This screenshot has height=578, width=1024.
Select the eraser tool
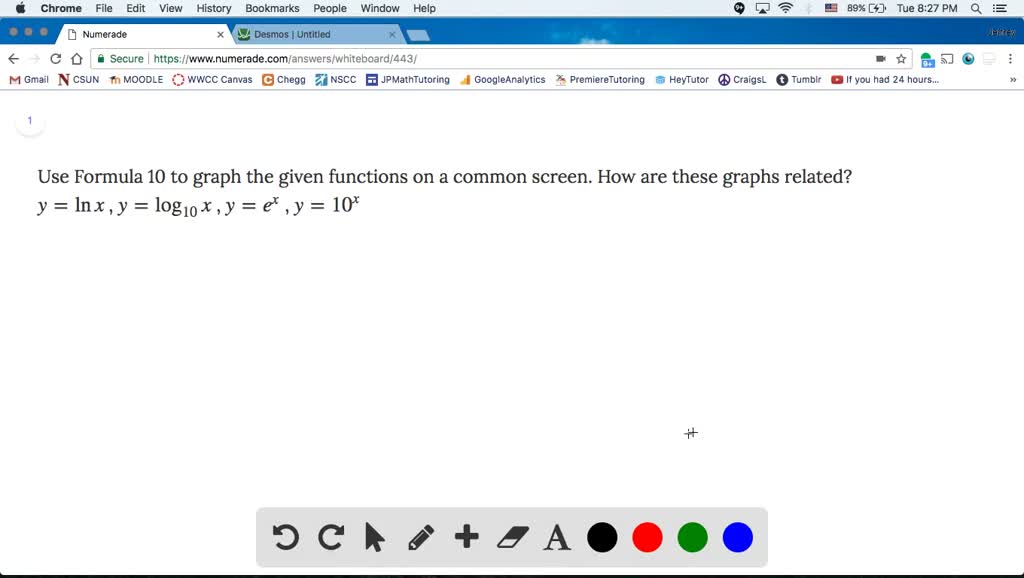click(x=512, y=538)
